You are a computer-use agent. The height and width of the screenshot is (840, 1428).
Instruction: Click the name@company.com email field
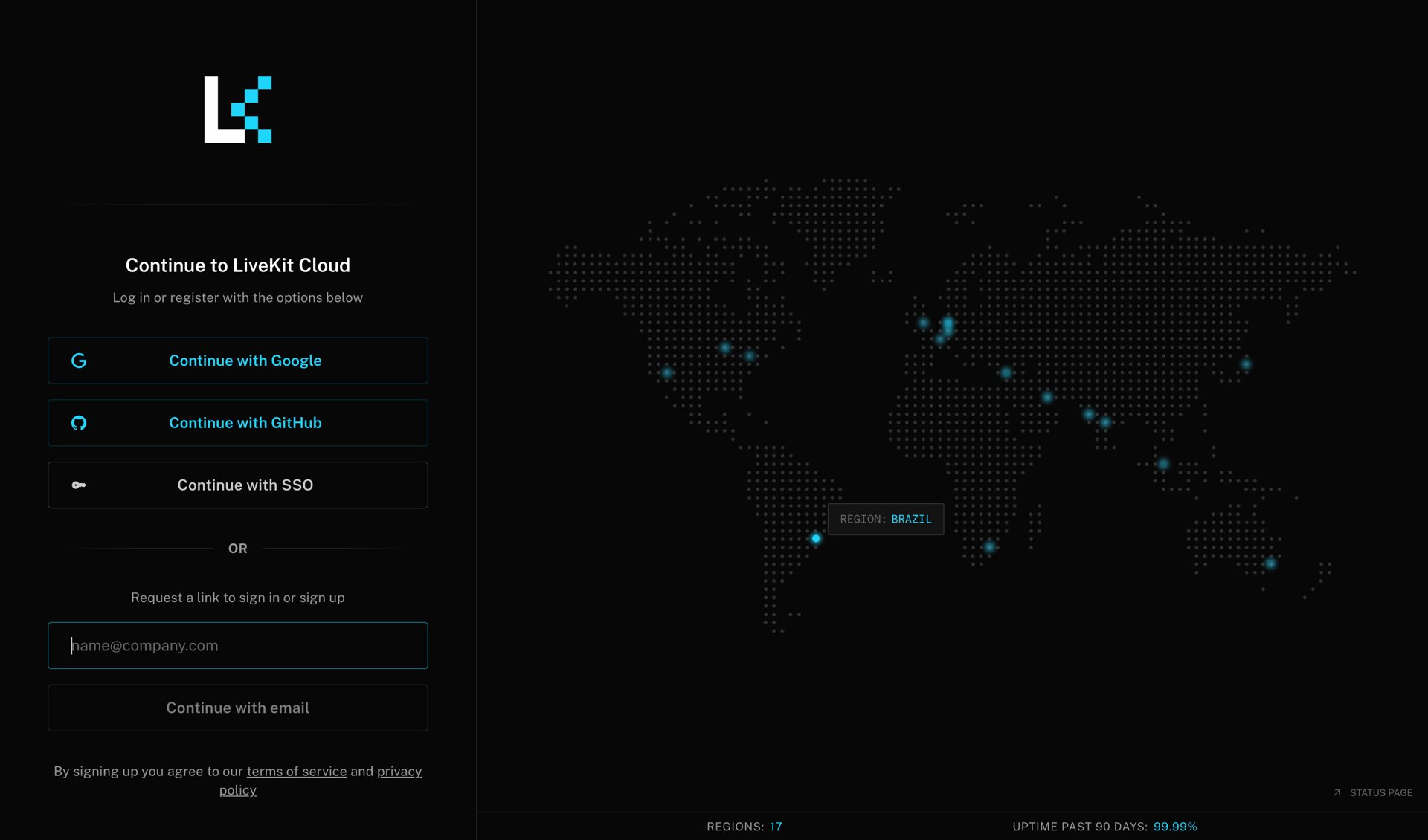pos(237,645)
